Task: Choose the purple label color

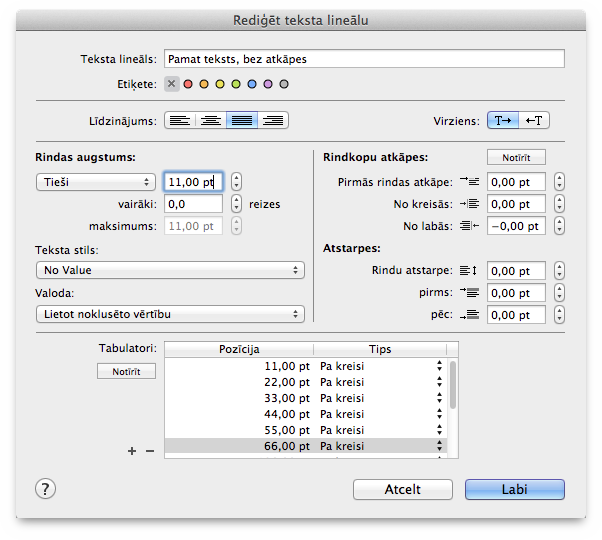Action: click(x=268, y=84)
